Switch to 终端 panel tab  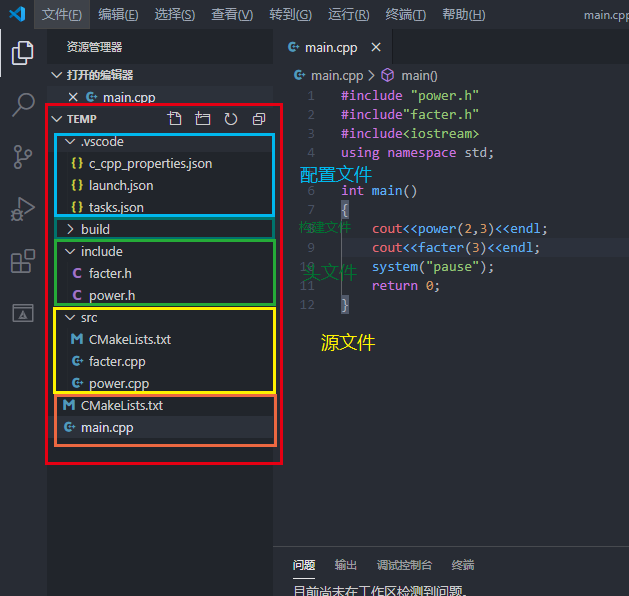point(463,565)
